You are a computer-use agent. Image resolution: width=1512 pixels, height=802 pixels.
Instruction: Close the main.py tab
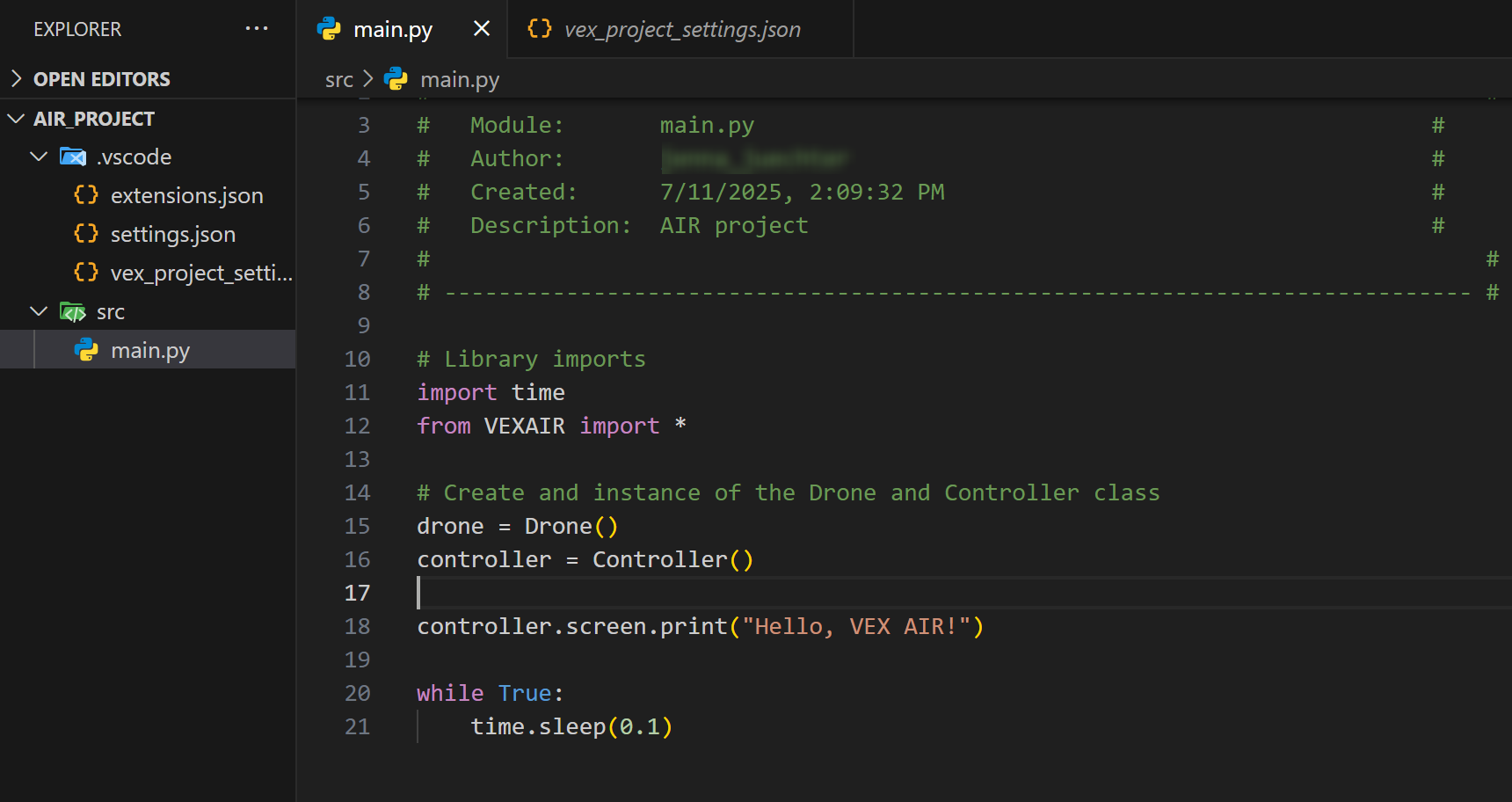tap(481, 29)
